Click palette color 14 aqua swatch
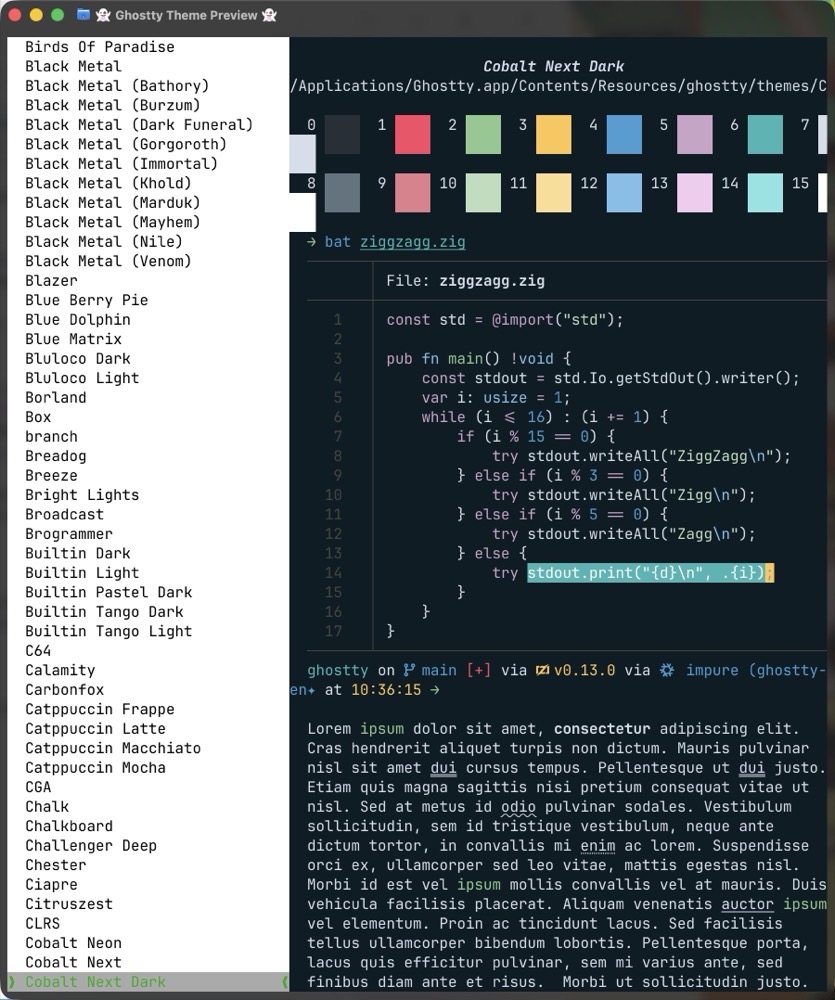The height and width of the screenshot is (1000, 835). [x=765, y=193]
